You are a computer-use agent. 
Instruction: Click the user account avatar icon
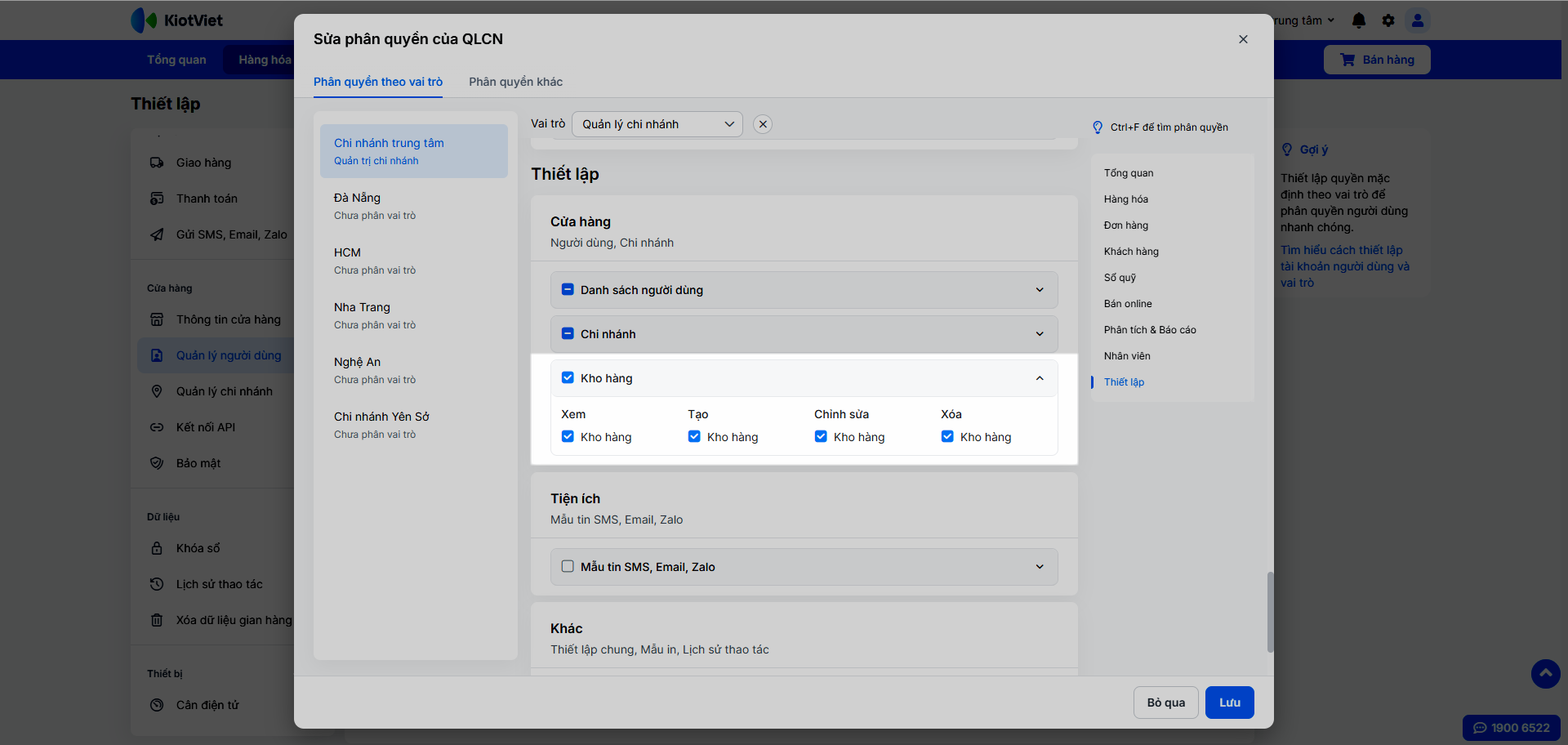(x=1418, y=20)
